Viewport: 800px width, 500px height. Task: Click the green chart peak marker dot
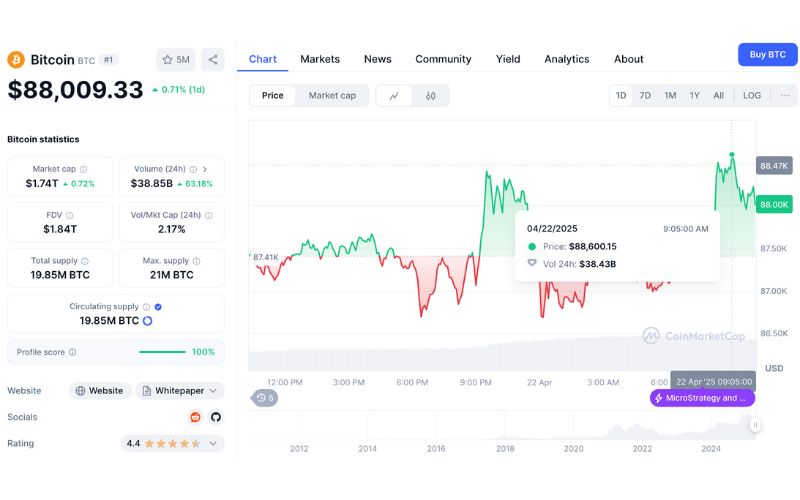(732, 154)
